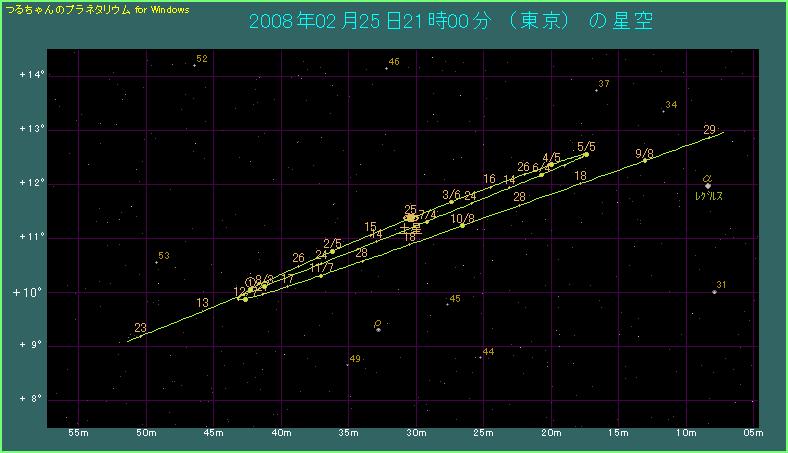This screenshot has height=453, width=788.
Task: Click the rho star marker below Saturn's path
Action: pyautogui.click(x=378, y=329)
